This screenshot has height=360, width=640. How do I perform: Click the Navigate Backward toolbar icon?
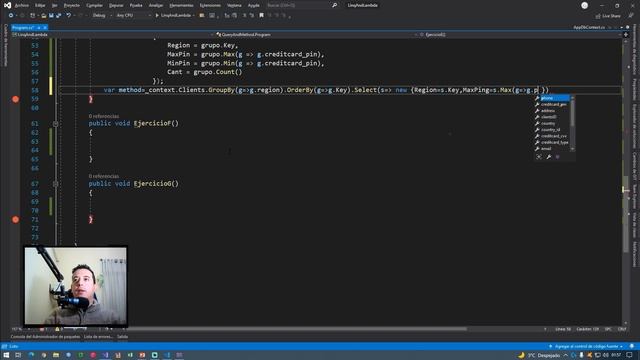pyautogui.click(x=11, y=16)
